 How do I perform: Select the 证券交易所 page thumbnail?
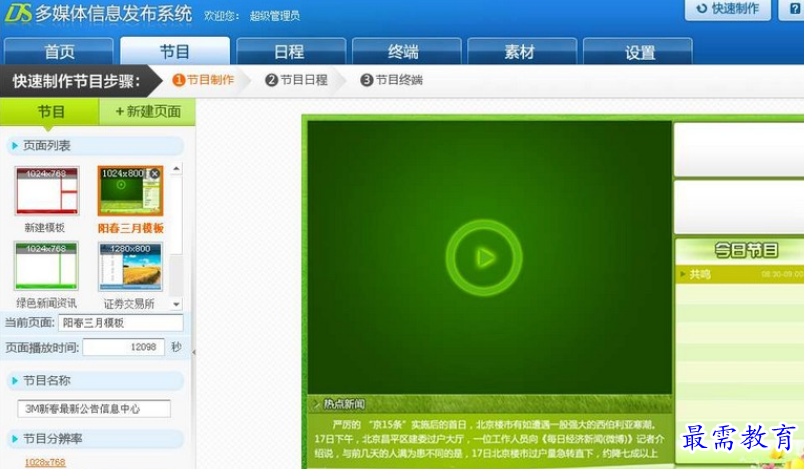click(130, 267)
